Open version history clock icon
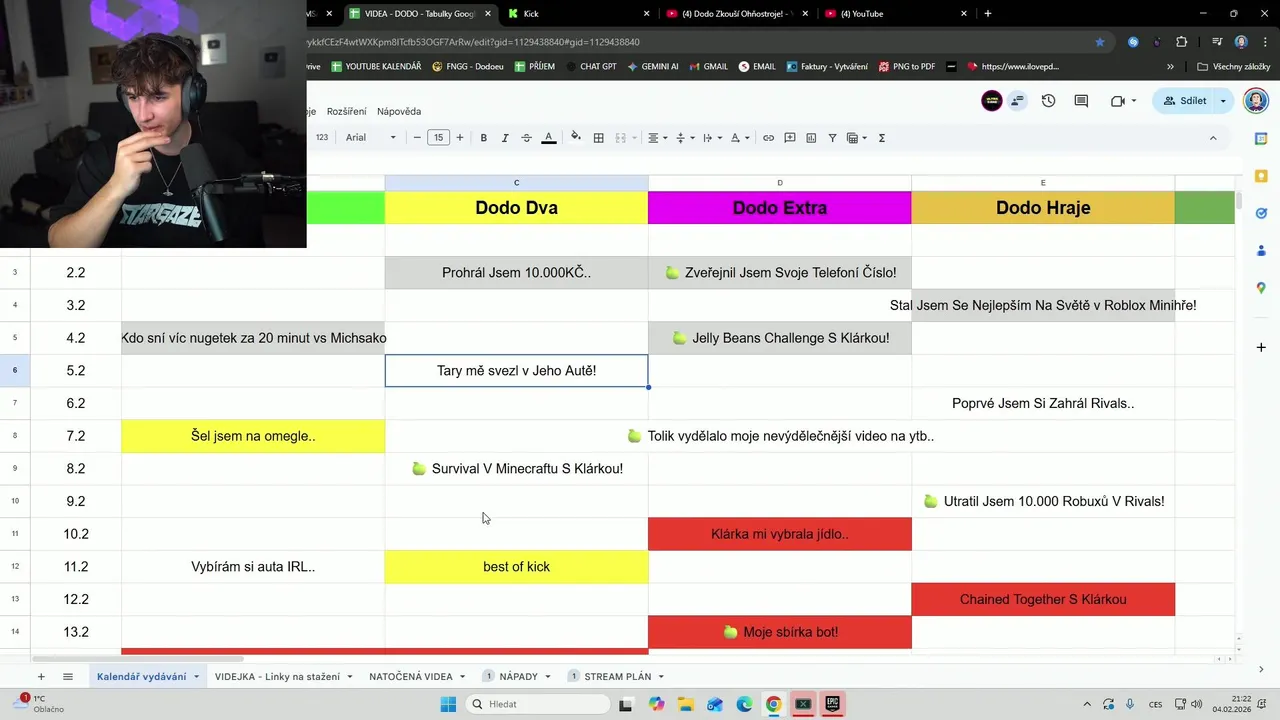Viewport: 1280px width, 720px height. click(x=1048, y=101)
